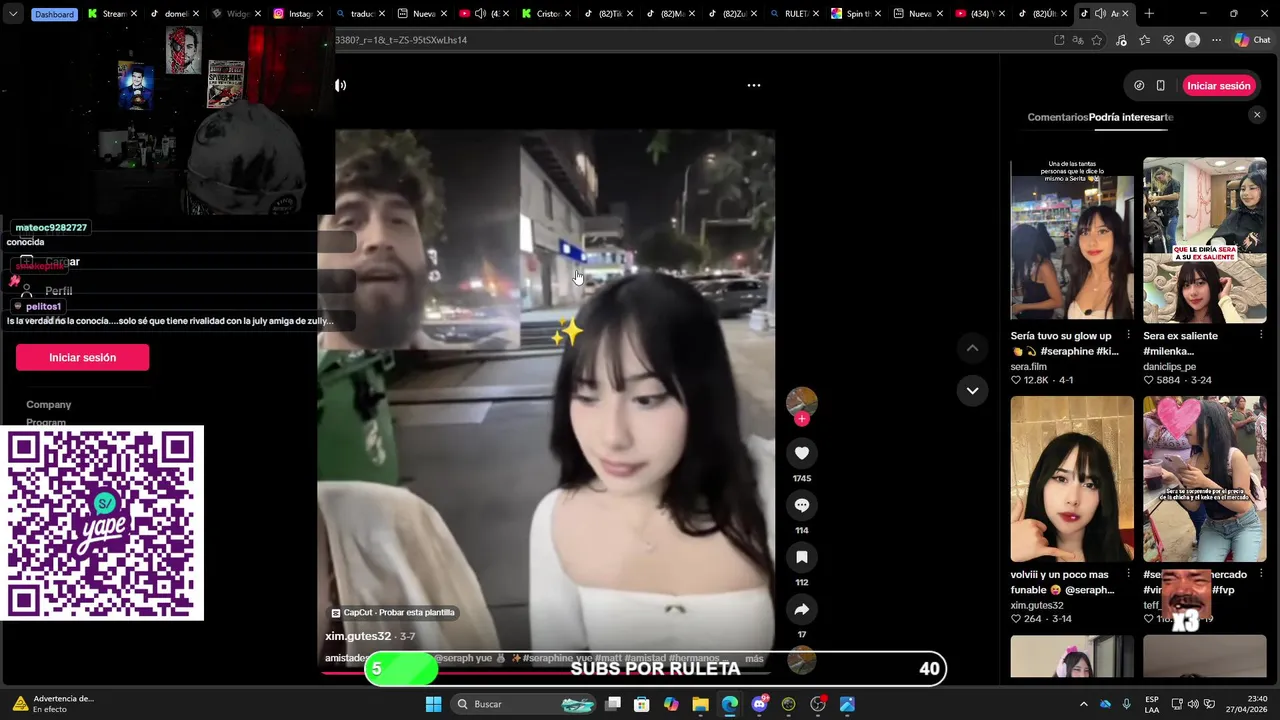1280x720 pixels.
Task: Open comments via the speech bubble icon
Action: pos(801,505)
